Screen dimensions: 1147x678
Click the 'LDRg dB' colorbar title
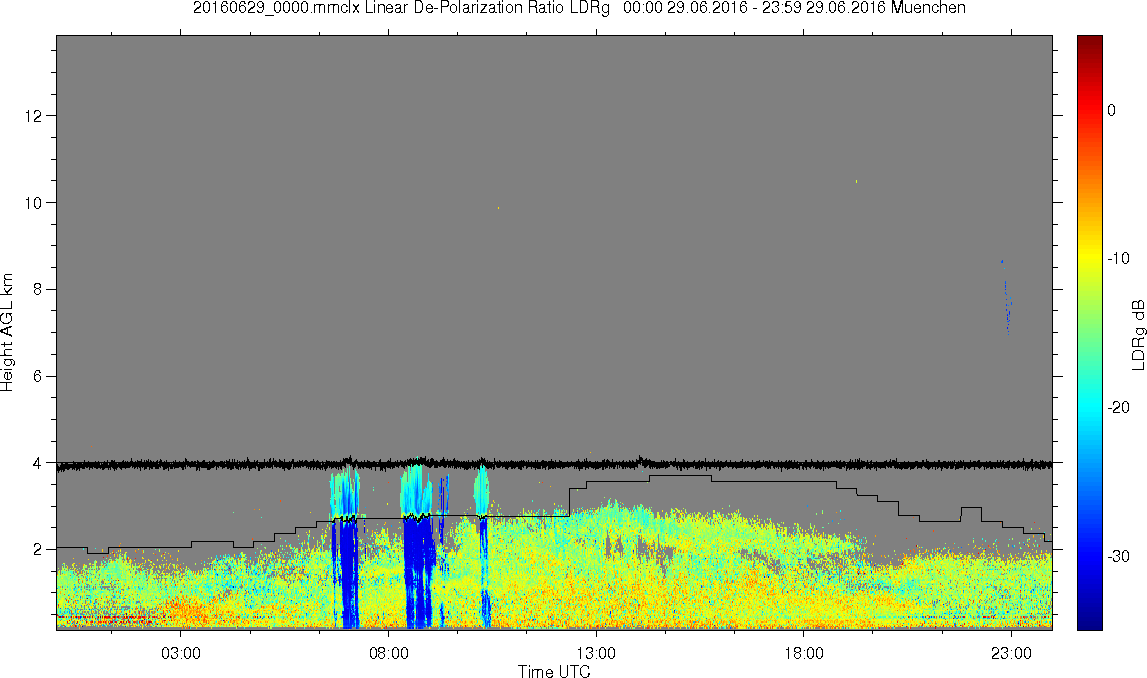point(1138,334)
